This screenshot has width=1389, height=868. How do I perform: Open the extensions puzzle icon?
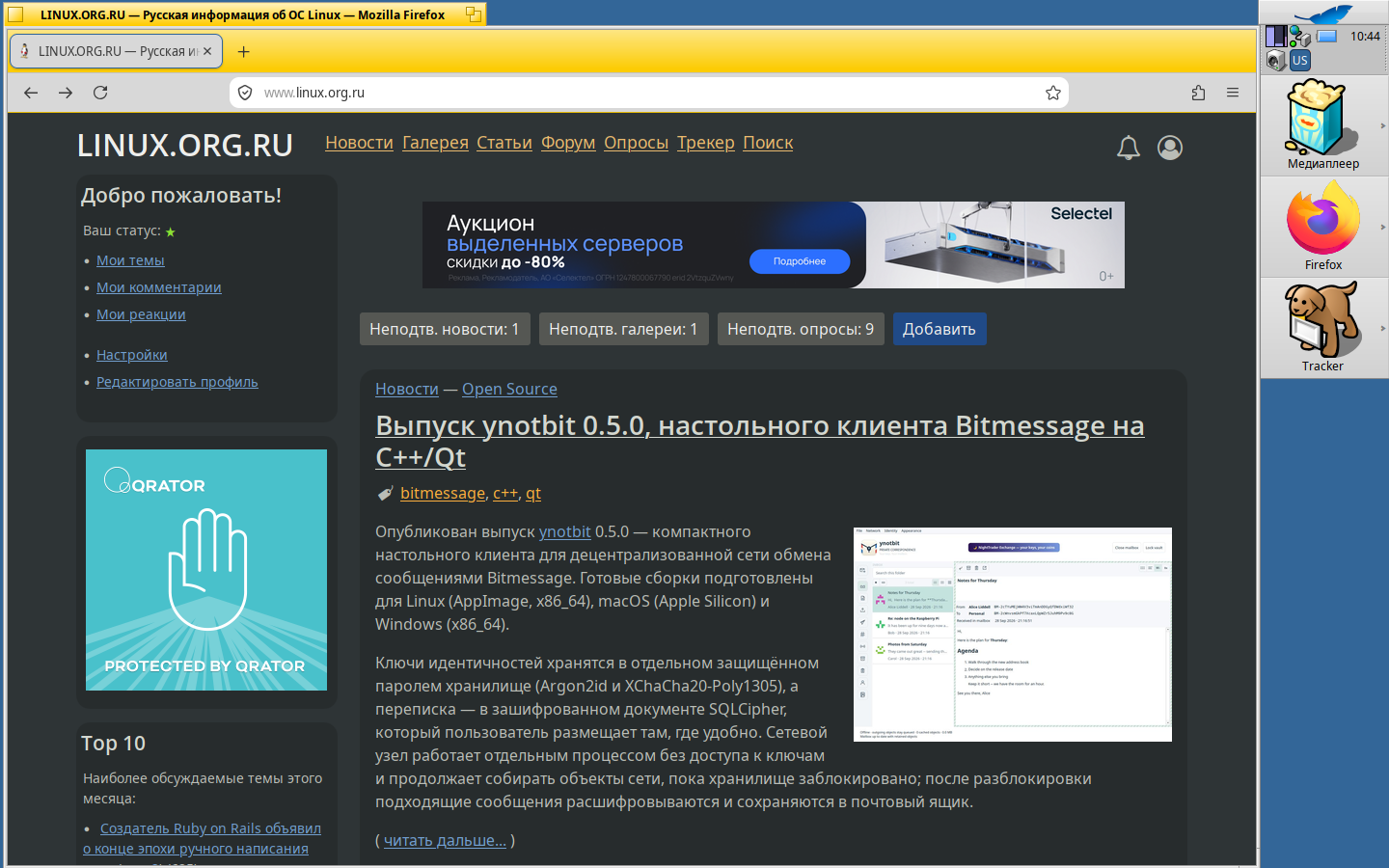point(1198,93)
